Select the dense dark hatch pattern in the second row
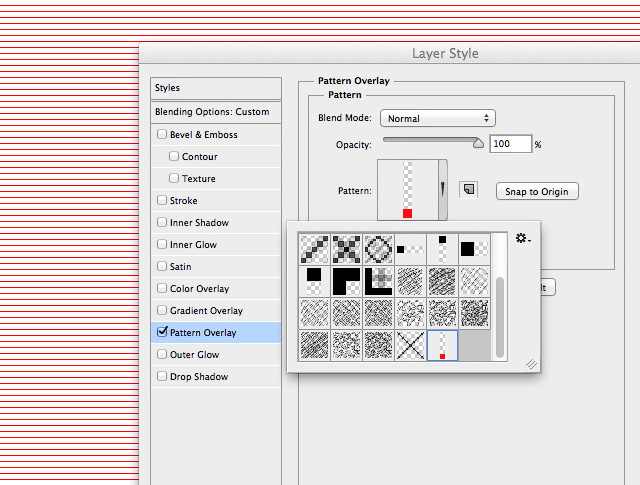 [442, 281]
